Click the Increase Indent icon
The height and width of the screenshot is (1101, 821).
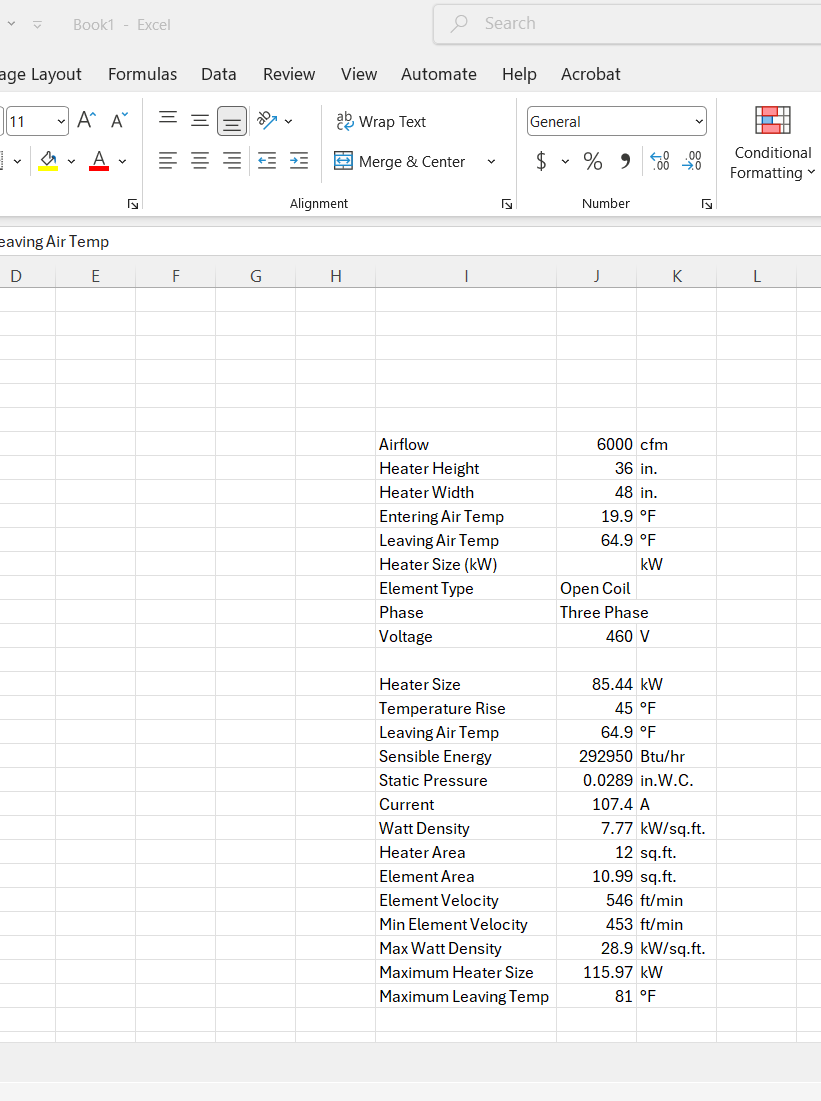click(x=299, y=161)
